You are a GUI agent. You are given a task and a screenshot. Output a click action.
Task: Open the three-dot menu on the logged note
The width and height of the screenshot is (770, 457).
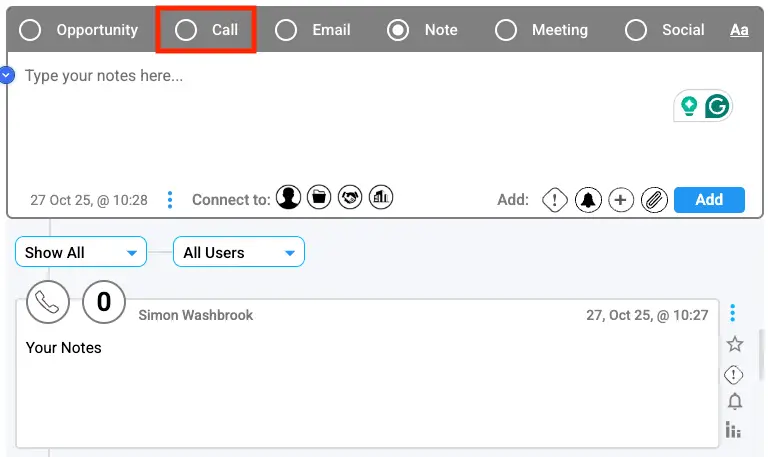734,313
